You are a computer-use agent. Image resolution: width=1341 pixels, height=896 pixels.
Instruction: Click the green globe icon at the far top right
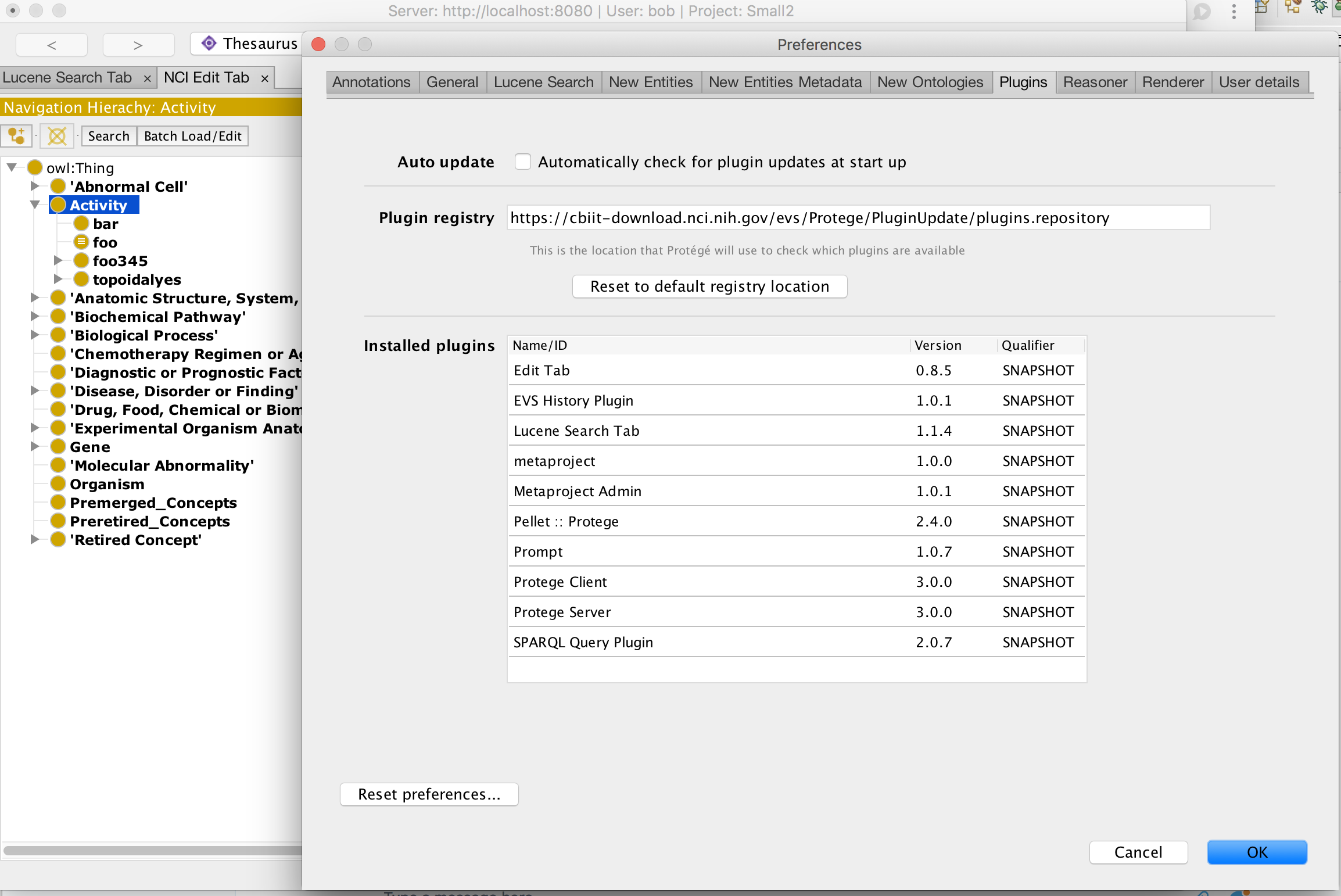tap(1338, 8)
